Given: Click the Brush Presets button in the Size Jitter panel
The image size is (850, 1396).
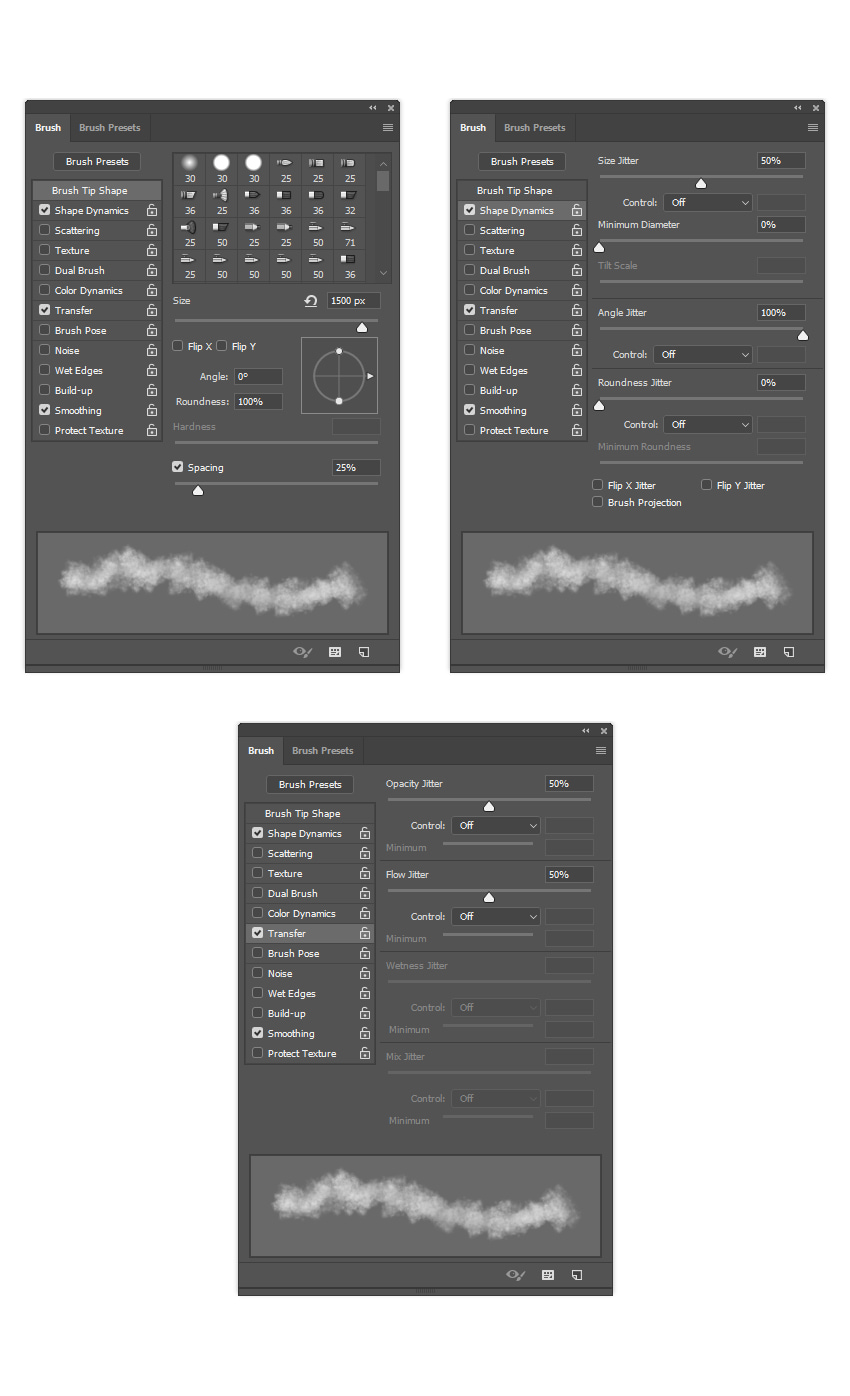Looking at the screenshot, I should [523, 161].
